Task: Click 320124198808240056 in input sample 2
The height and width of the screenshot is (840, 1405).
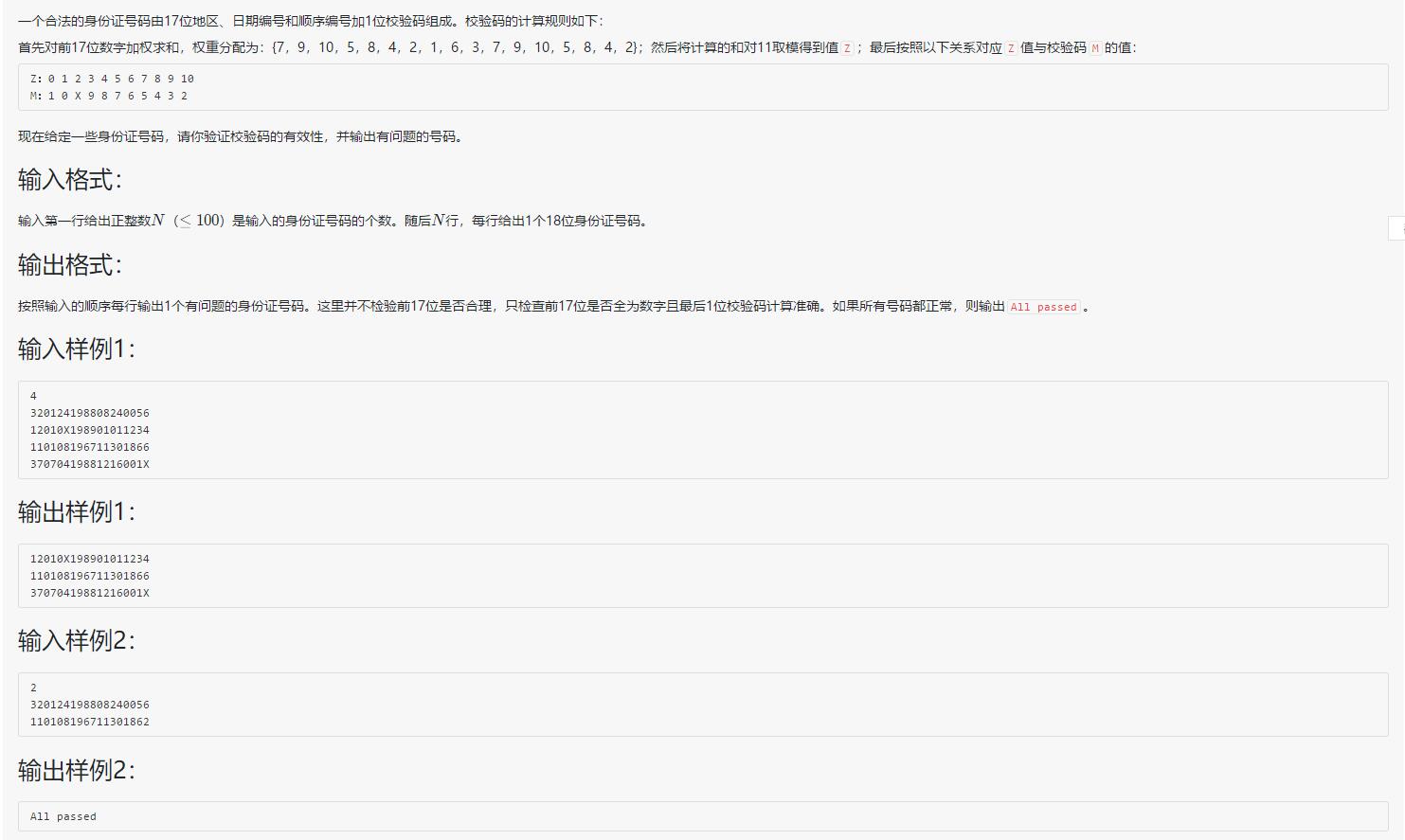Action: pyautogui.click(x=90, y=705)
